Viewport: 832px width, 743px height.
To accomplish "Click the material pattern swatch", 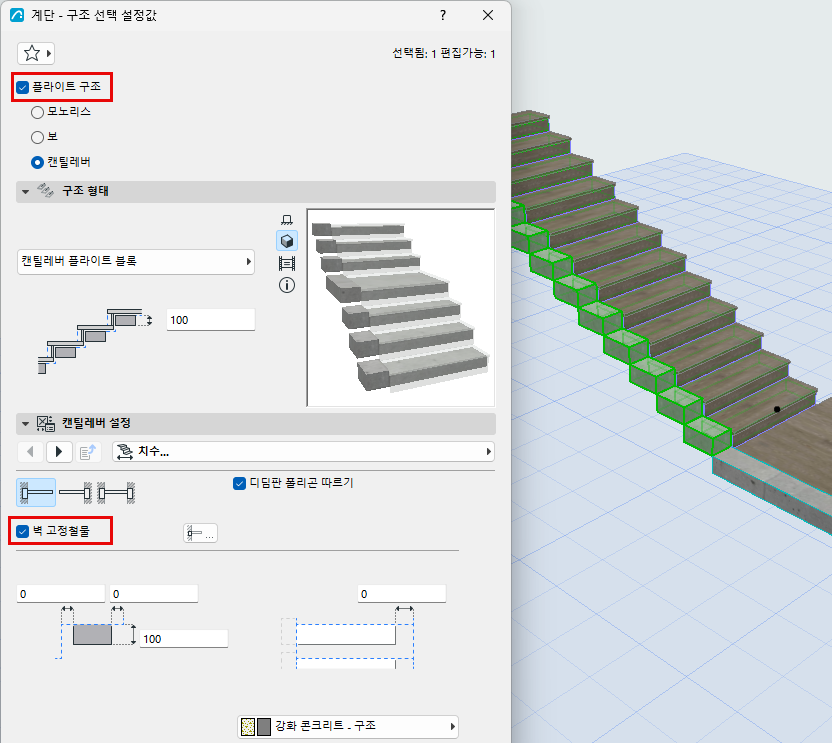I will [248, 727].
